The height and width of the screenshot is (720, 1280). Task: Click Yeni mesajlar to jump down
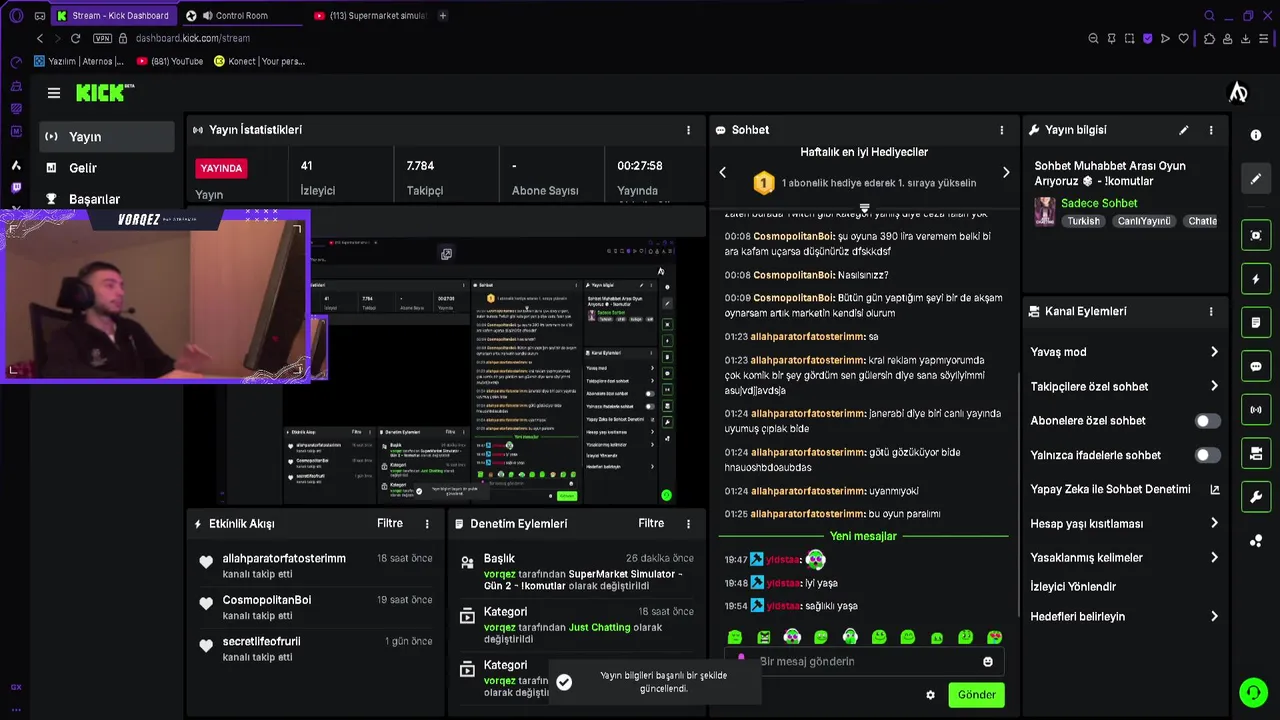[x=863, y=536]
